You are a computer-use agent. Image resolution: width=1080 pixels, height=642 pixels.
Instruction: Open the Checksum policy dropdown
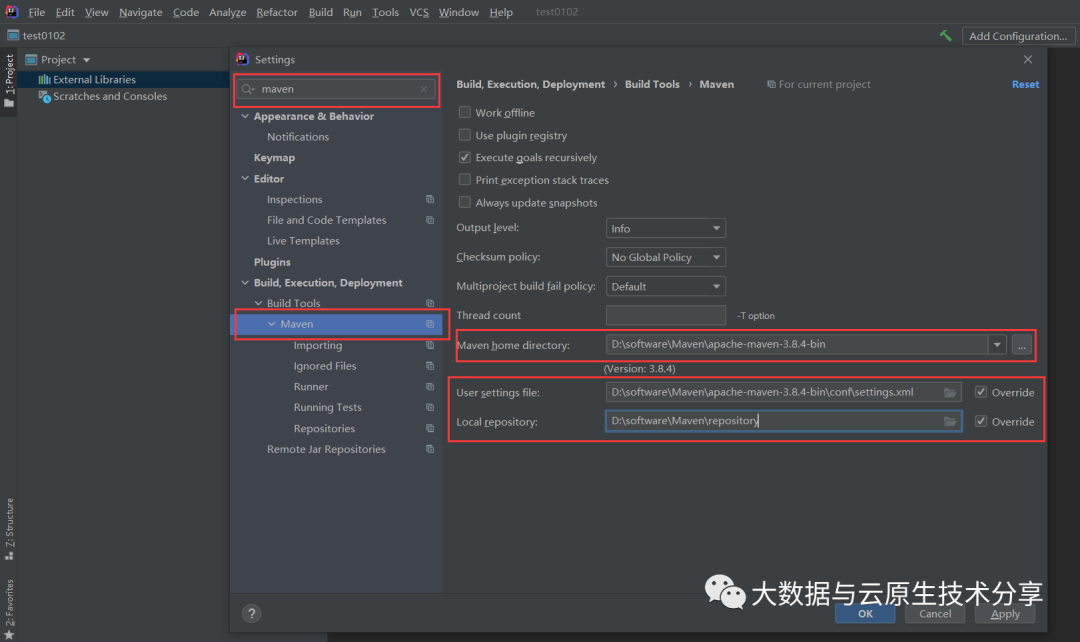665,257
